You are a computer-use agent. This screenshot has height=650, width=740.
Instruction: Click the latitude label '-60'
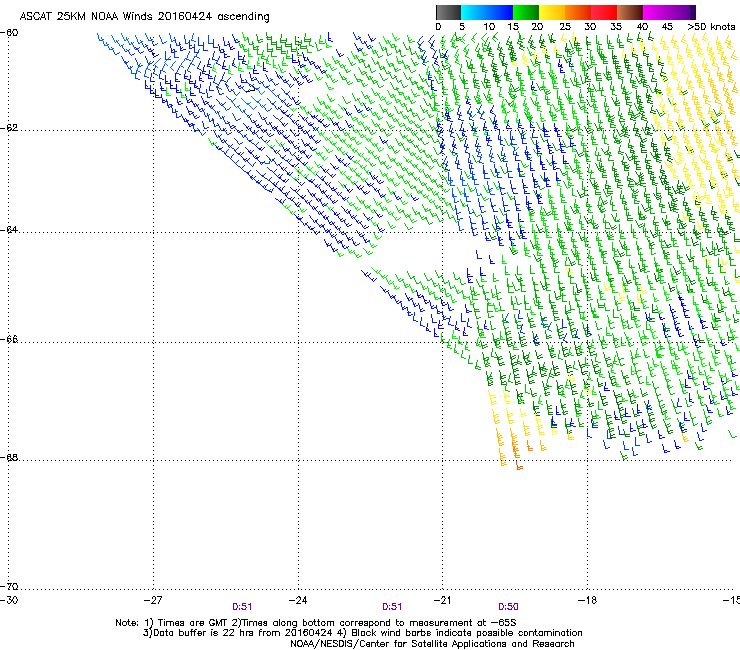[9, 33]
